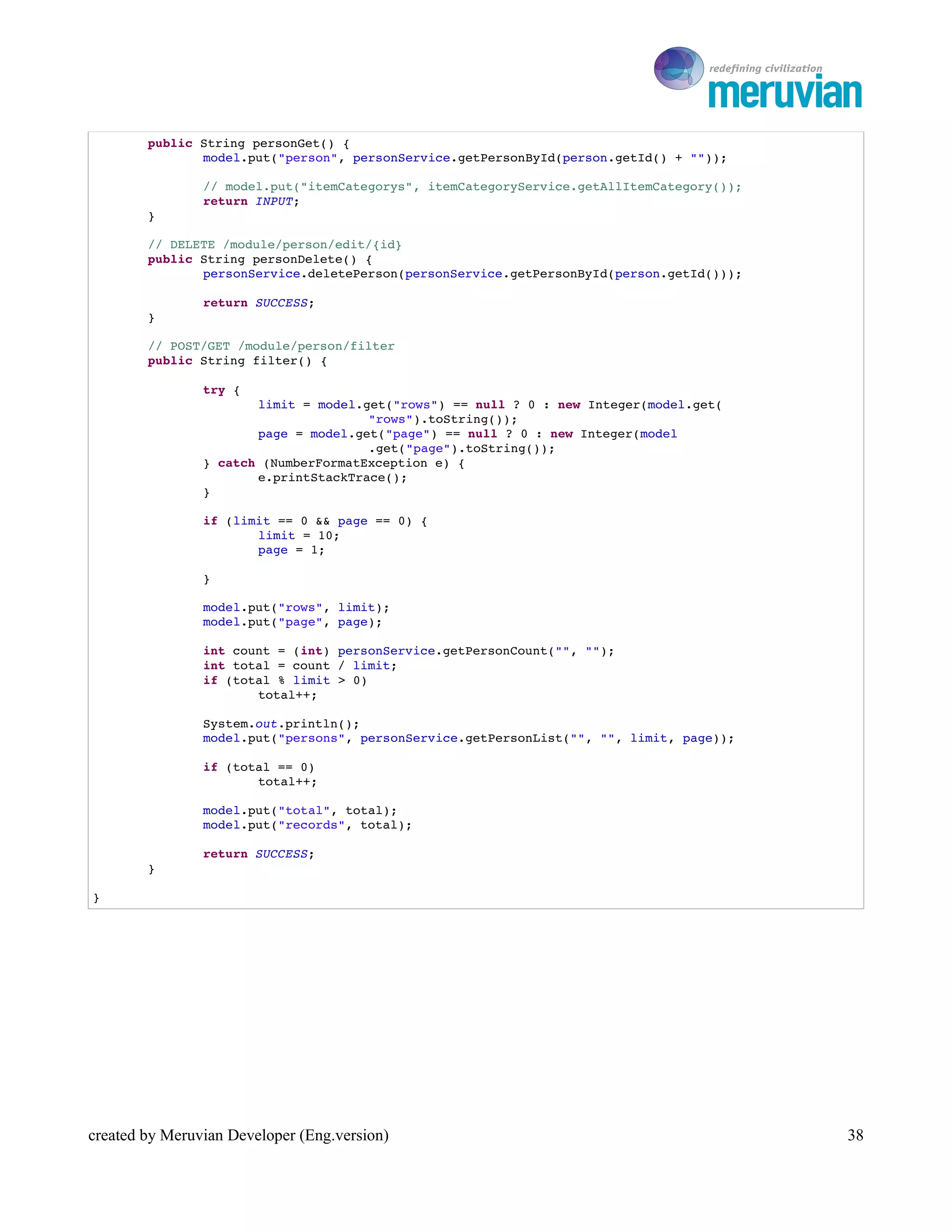Click the model.put("person" line in personGet
The image size is (952, 1232).
(465, 158)
